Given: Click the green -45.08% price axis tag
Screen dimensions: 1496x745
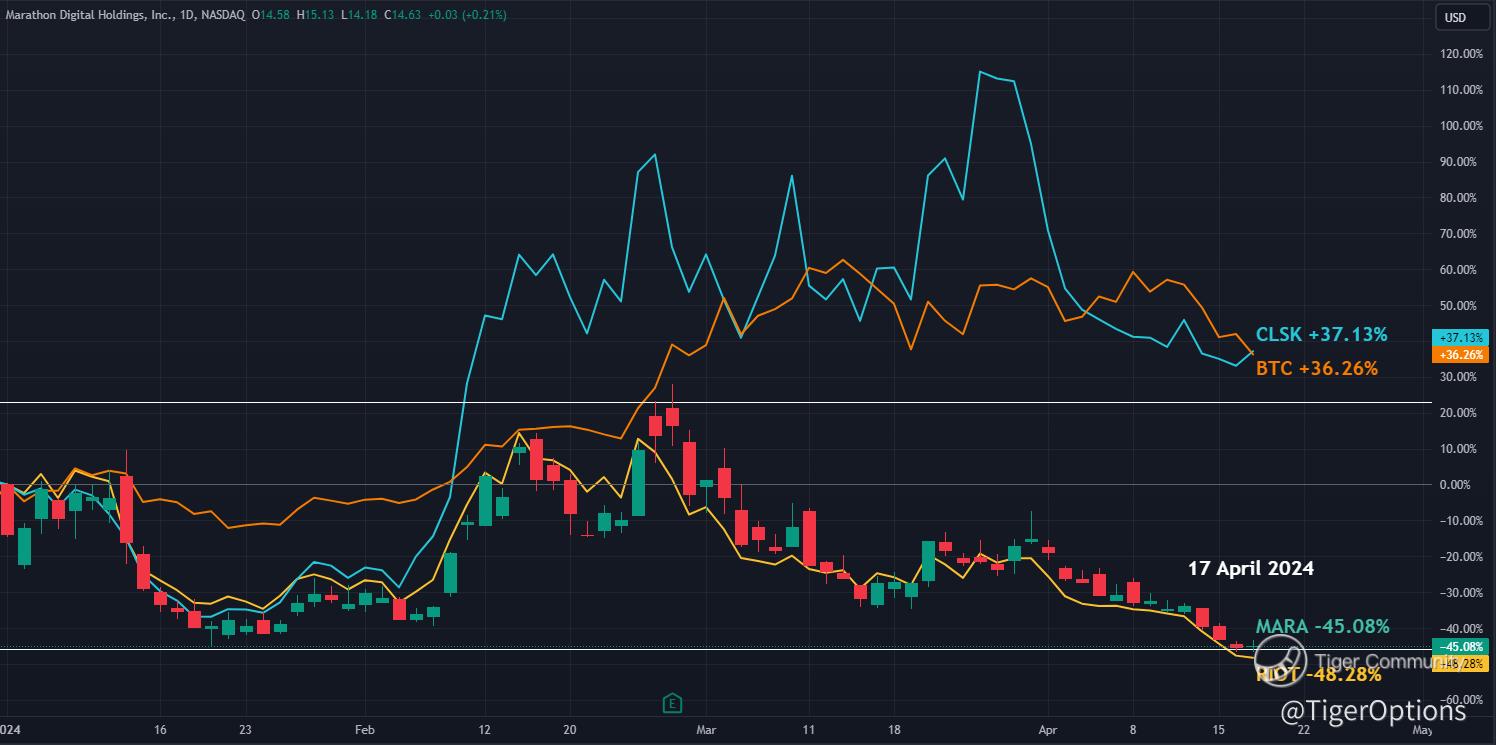Looking at the screenshot, I should click(x=1460, y=646).
